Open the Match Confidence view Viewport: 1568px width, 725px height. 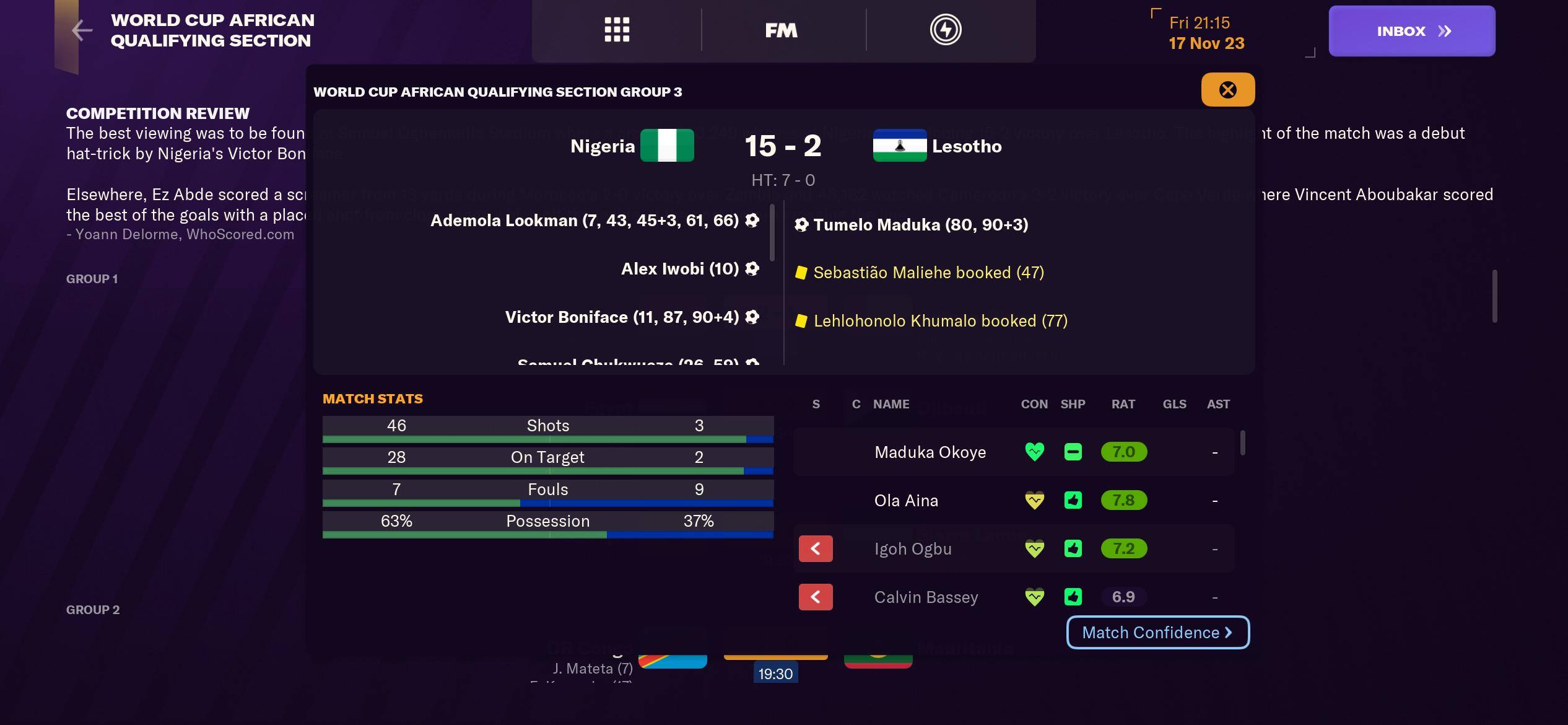[1157, 633]
